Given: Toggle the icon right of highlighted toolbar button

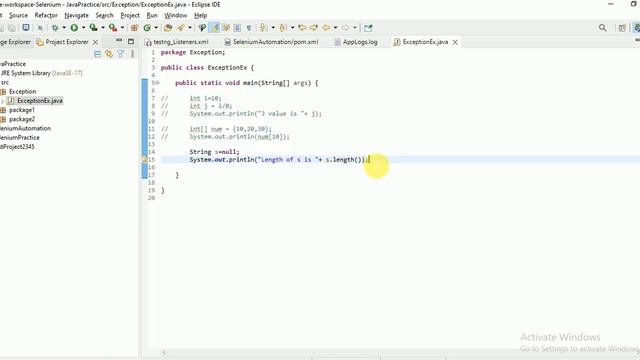Looking at the screenshot, I should 226,28.
